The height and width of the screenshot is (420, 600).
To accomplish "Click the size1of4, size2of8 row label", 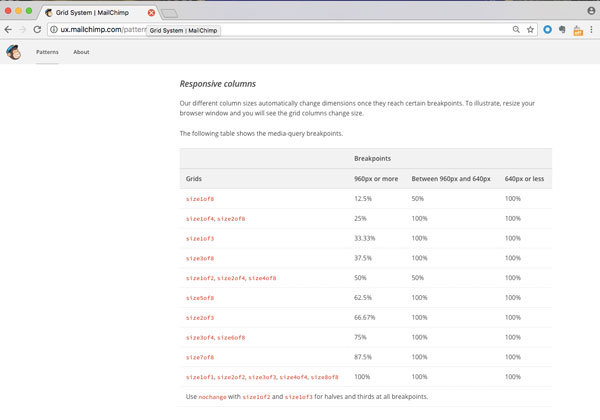I will [215, 219].
